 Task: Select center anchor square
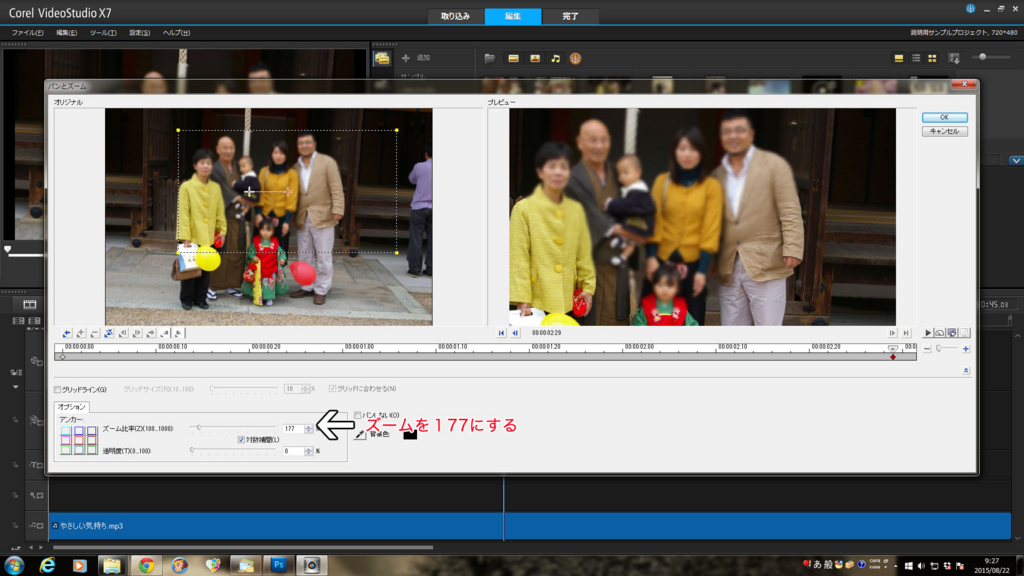[x=79, y=441]
